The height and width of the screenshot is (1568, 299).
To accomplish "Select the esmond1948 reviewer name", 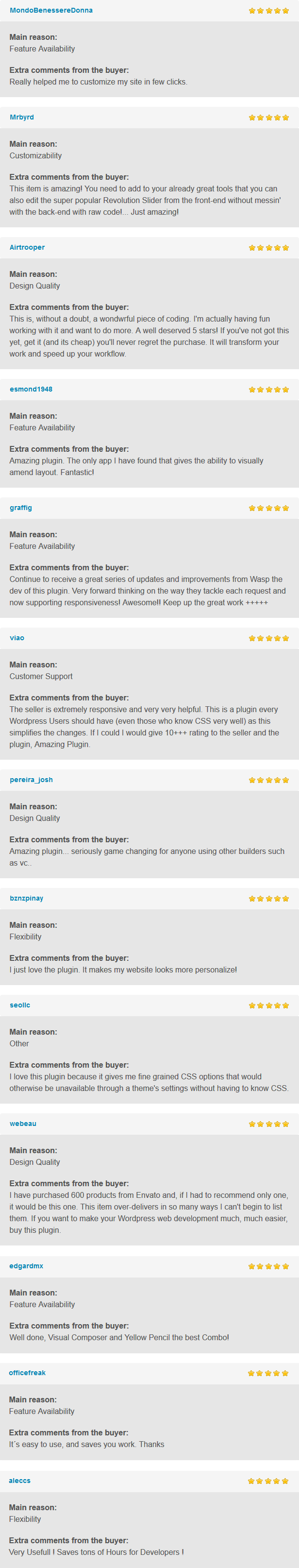I will [x=31, y=389].
